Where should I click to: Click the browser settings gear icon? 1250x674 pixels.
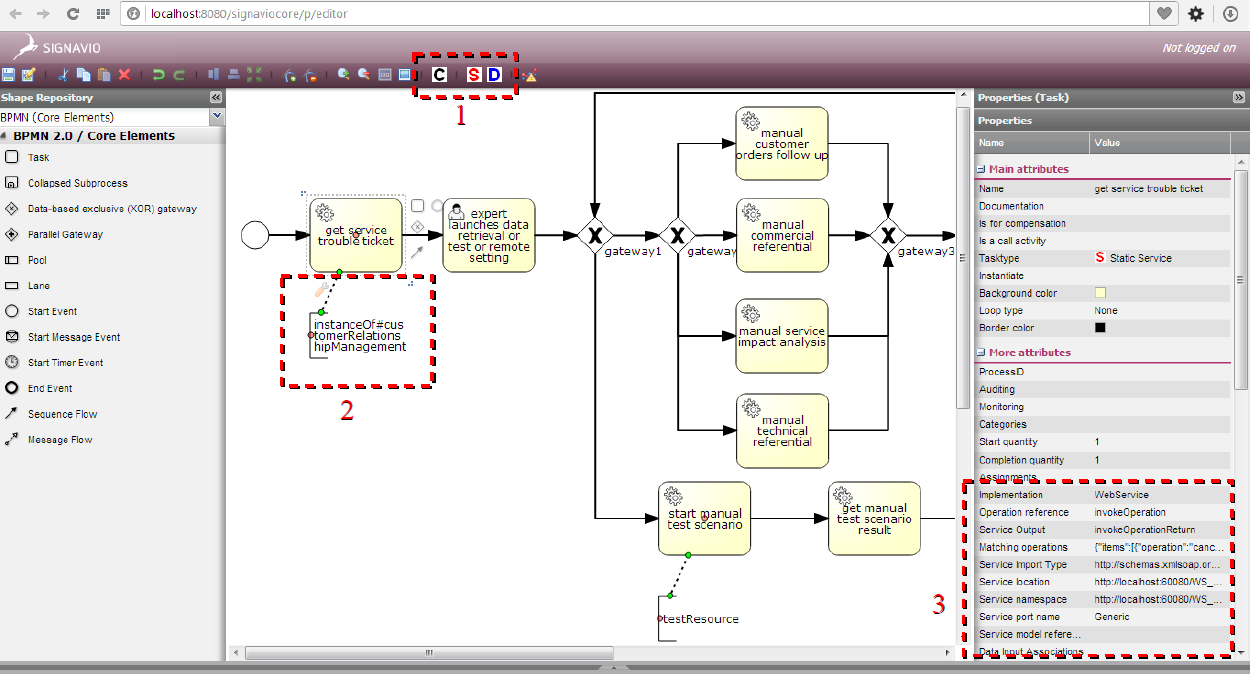pyautogui.click(x=1196, y=14)
